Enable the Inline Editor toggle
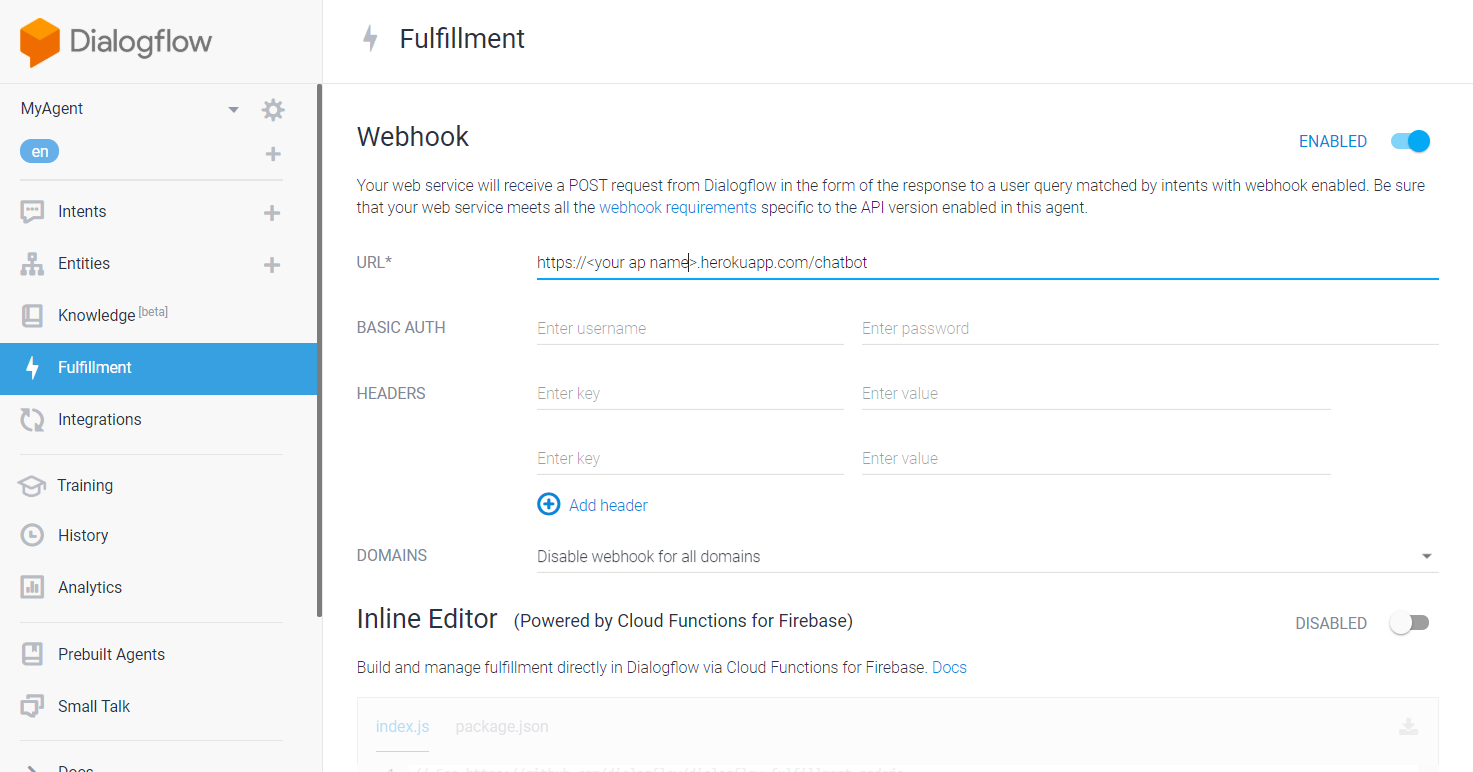 tap(1409, 623)
